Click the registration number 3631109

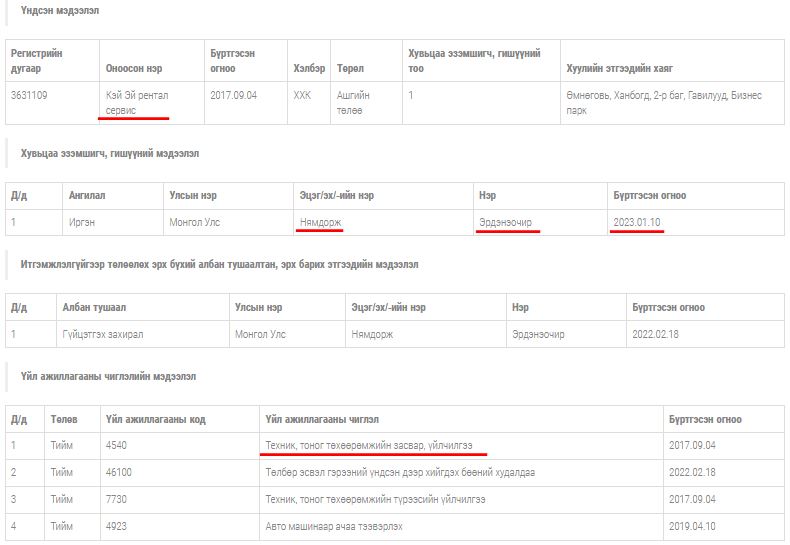tap(29, 96)
